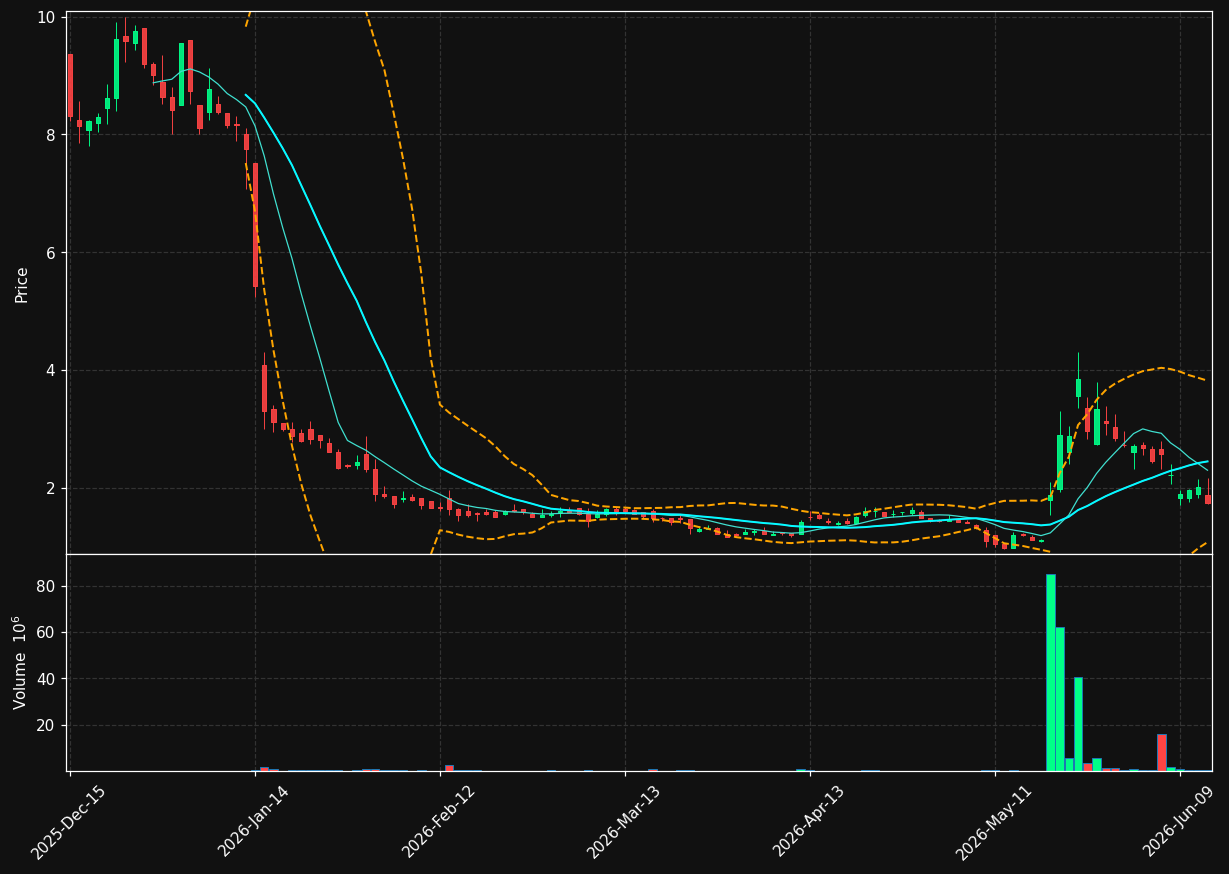
Task: Click the tallest green volume bar
Action: click(x=1050, y=672)
